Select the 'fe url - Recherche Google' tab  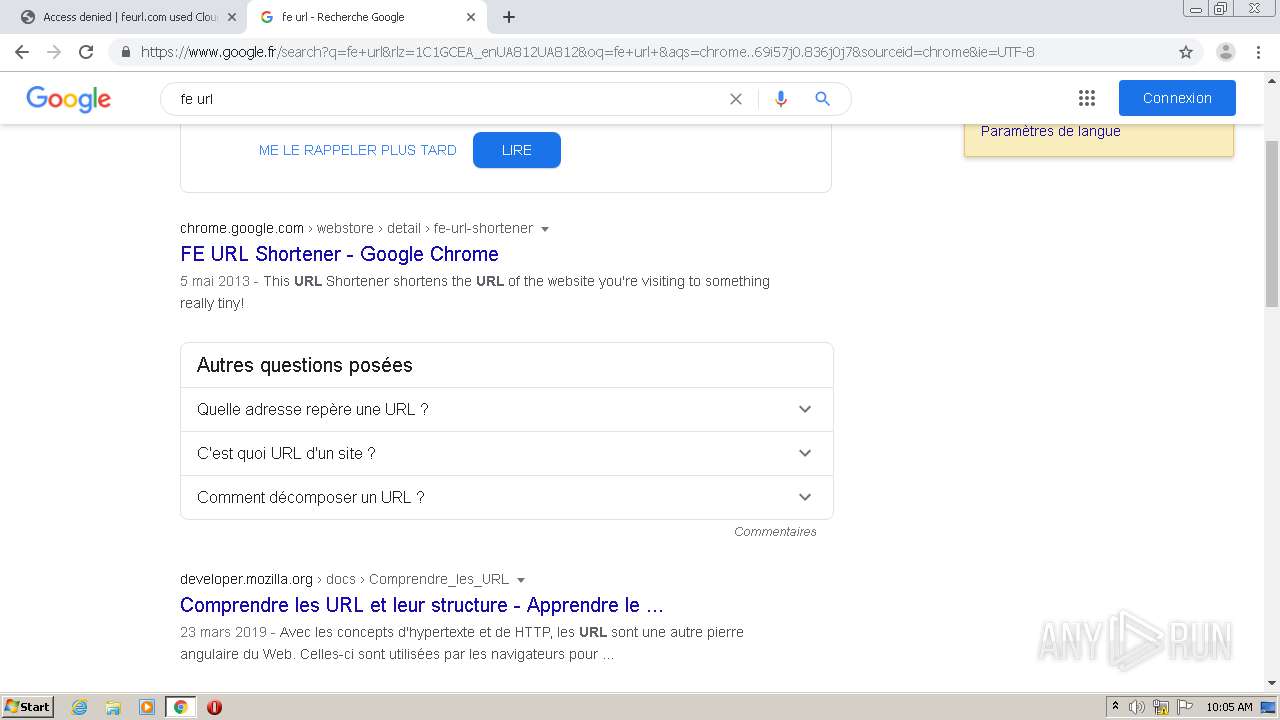pos(366,17)
